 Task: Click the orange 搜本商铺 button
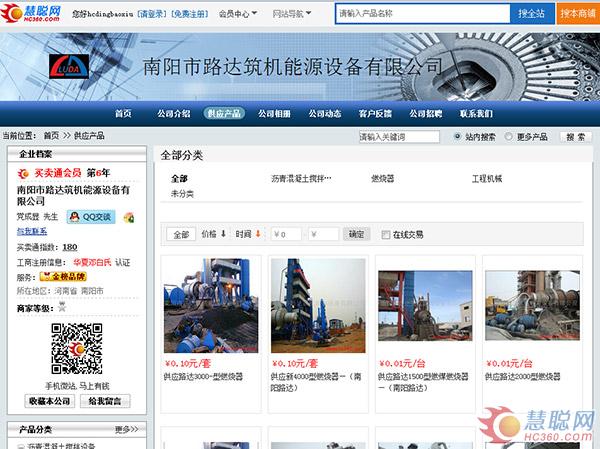coord(578,13)
